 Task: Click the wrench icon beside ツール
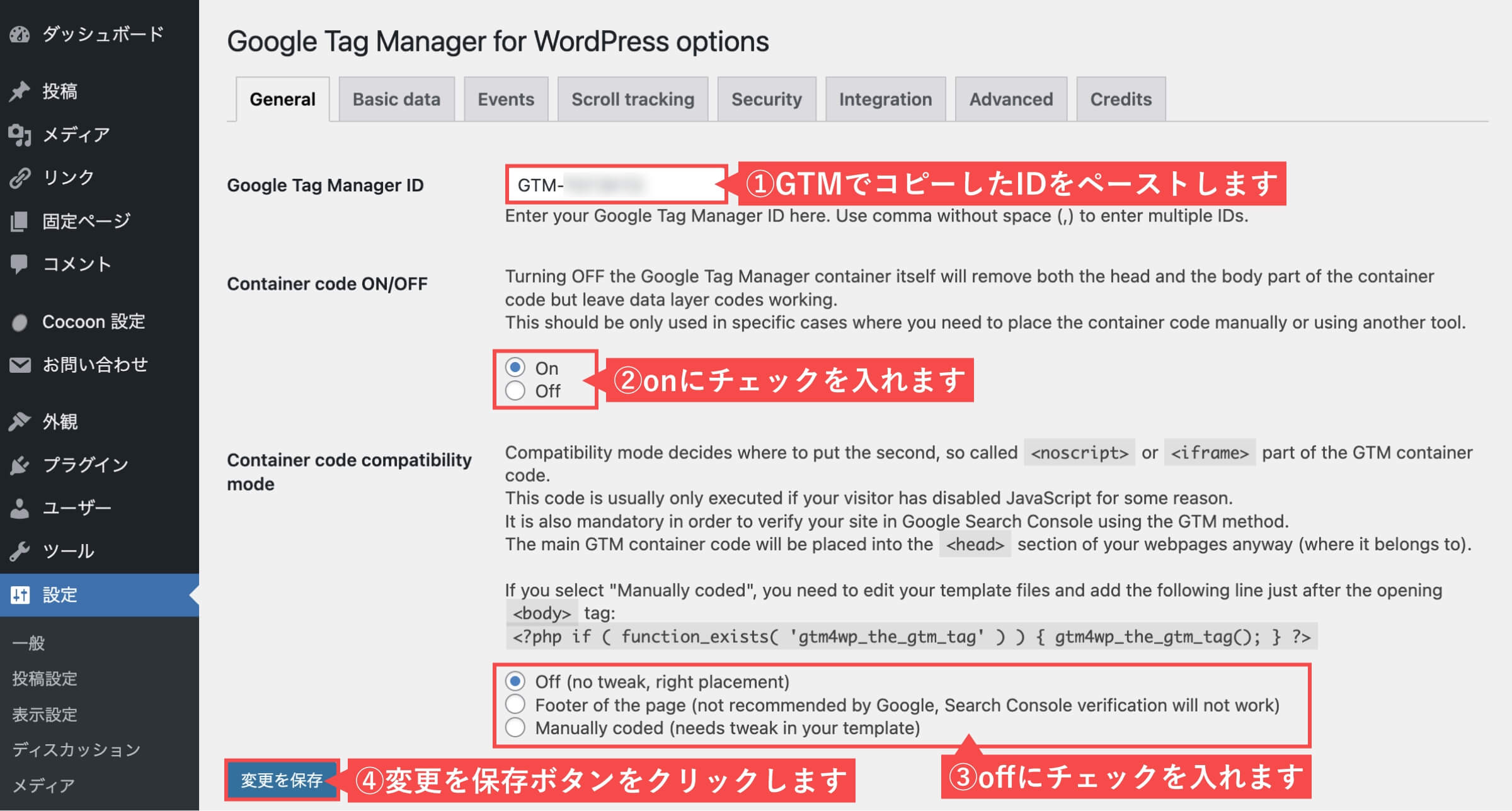pos(20,552)
